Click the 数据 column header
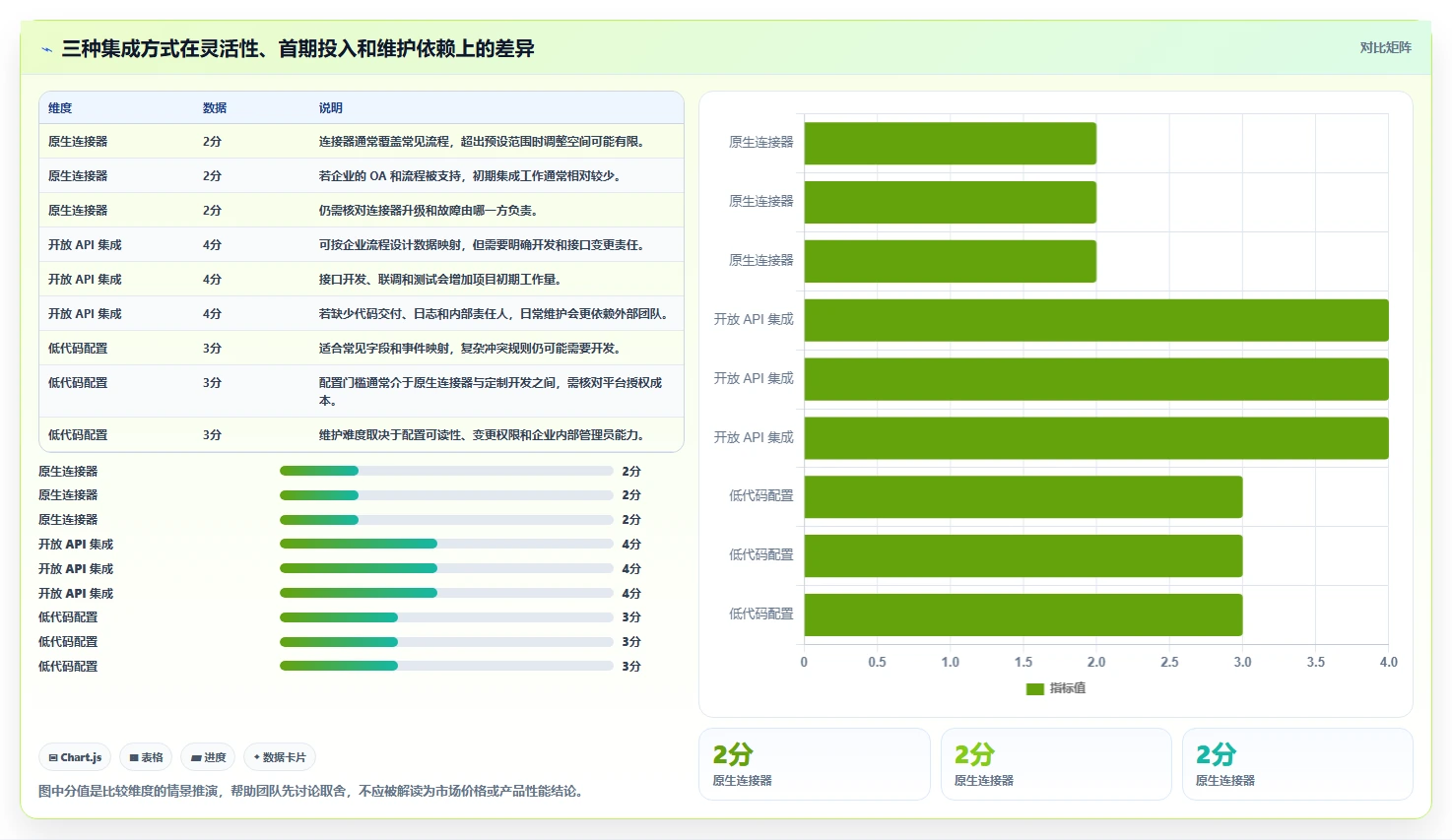This screenshot has height=840, width=1452. click(x=215, y=108)
